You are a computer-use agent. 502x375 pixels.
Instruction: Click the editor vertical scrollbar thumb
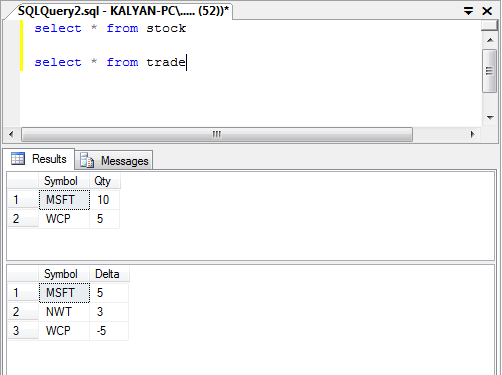pyautogui.click(x=489, y=71)
